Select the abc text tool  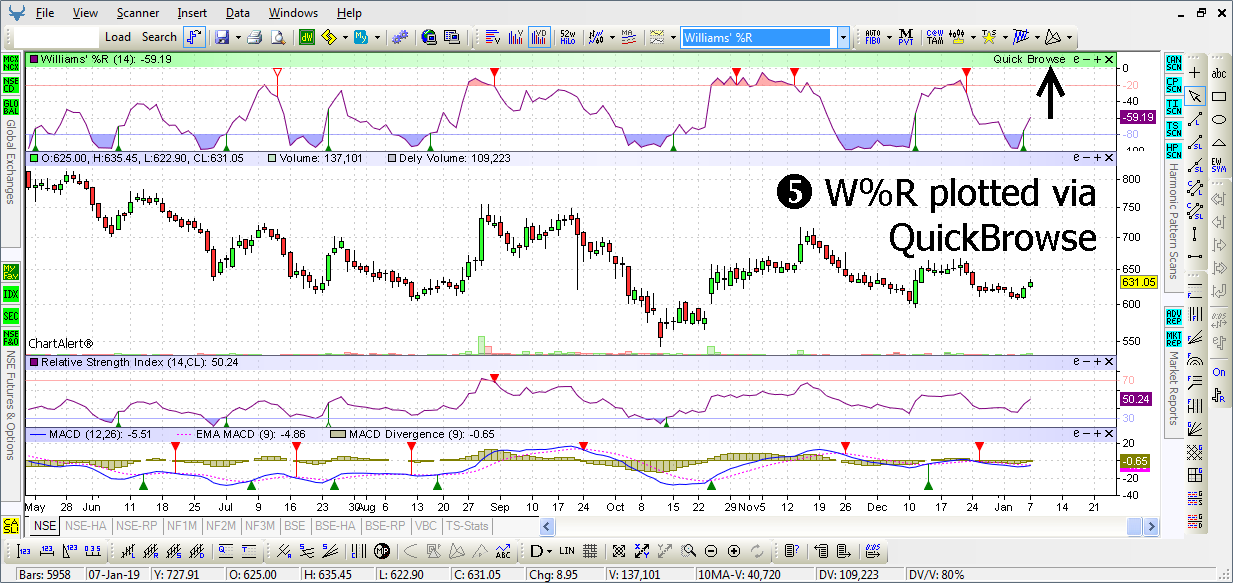[1219, 73]
